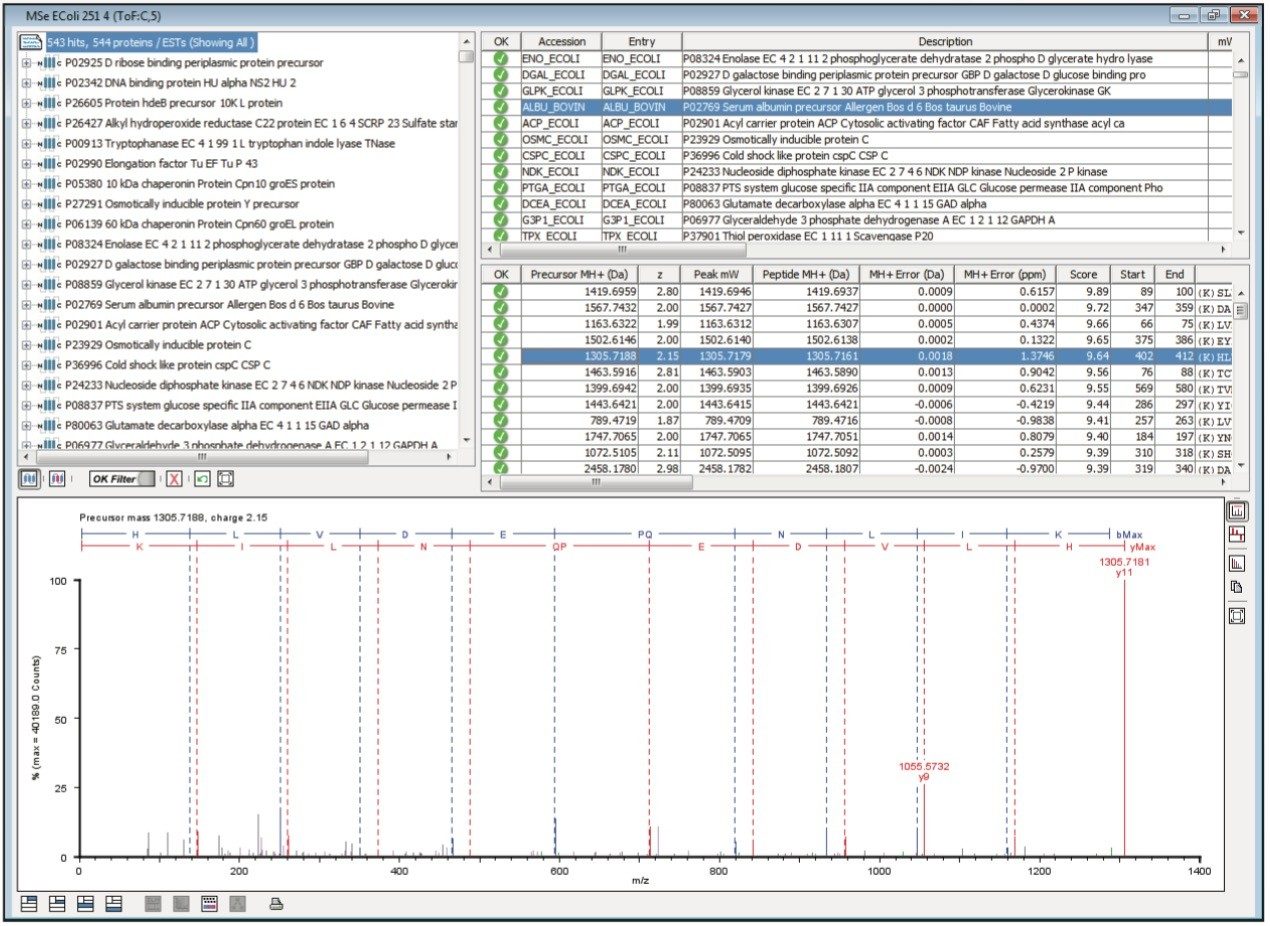Sort by the Accession column header
Image resolution: width=1270 pixels, height=926 pixels.
(561, 42)
